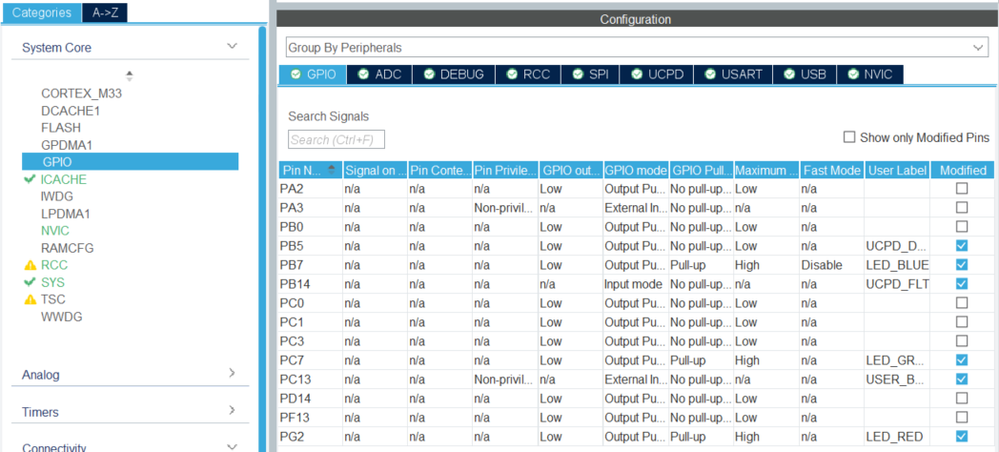The image size is (999, 452).
Task: Open RCC with the warning icon
Action: 54,265
